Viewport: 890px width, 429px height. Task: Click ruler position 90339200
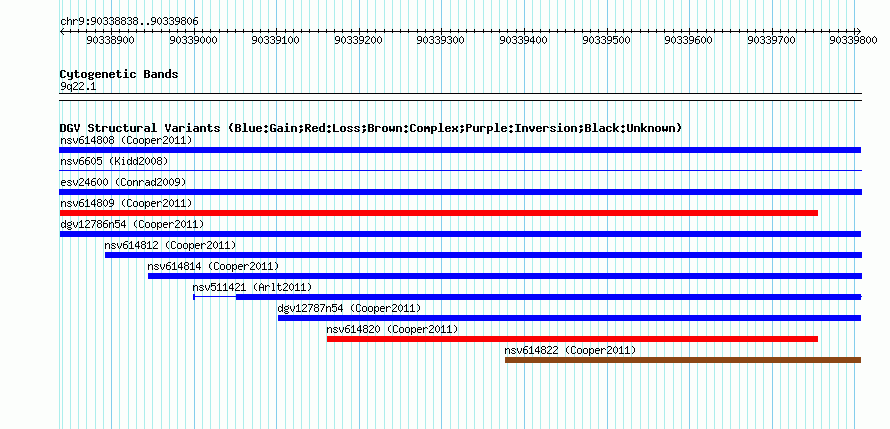[359, 40]
